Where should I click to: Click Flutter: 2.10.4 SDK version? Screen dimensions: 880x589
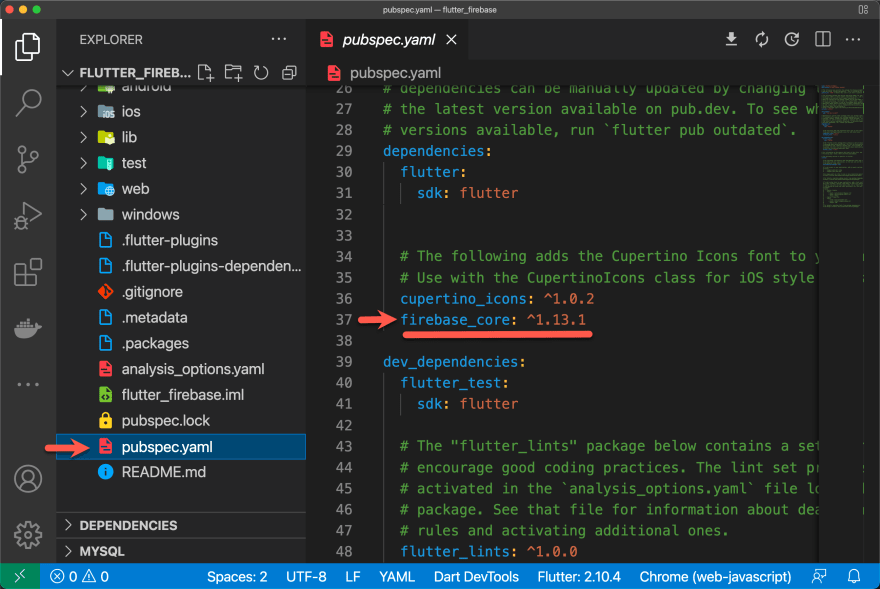(x=579, y=577)
